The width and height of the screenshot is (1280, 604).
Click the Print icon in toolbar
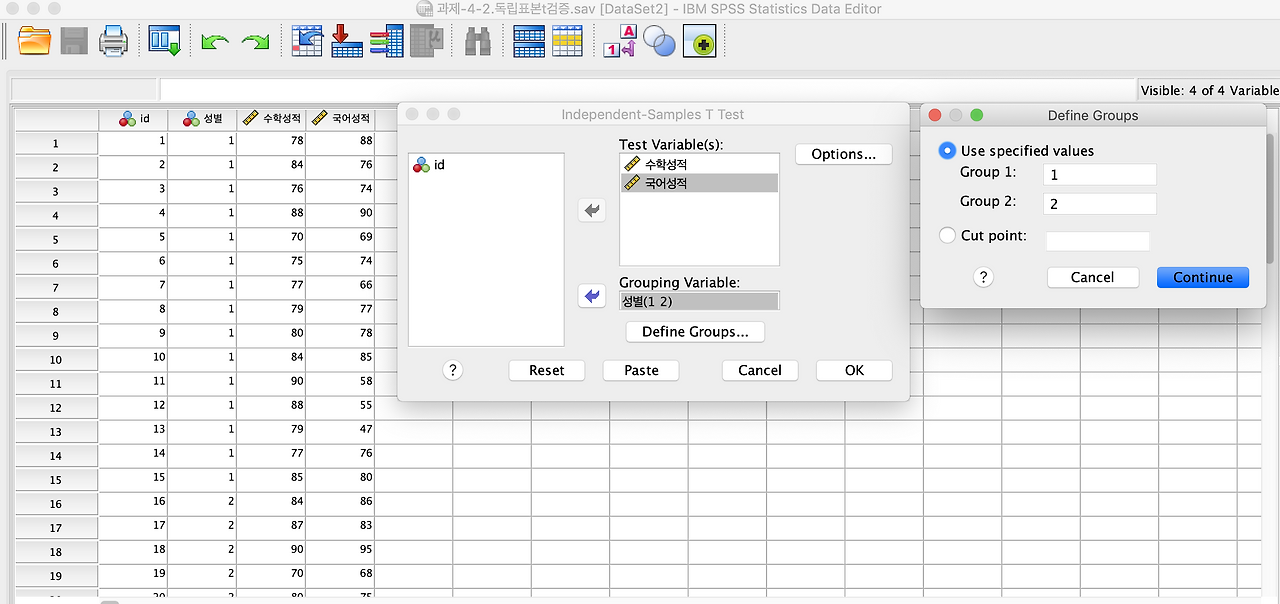(x=114, y=41)
